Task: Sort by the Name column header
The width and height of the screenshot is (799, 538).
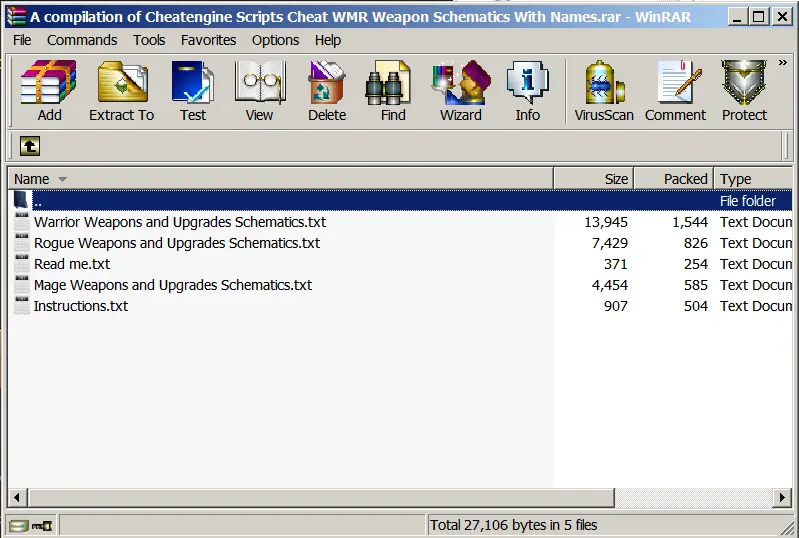Action: pyautogui.click(x=281, y=179)
